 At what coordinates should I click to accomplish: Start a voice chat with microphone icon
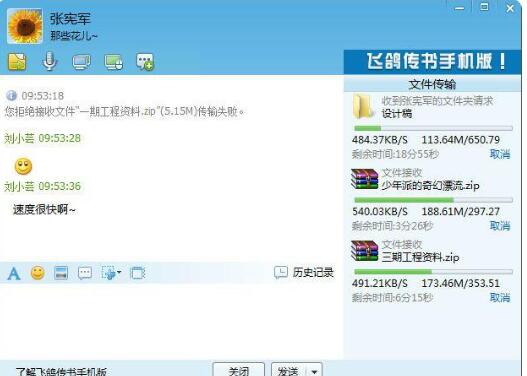(49, 61)
